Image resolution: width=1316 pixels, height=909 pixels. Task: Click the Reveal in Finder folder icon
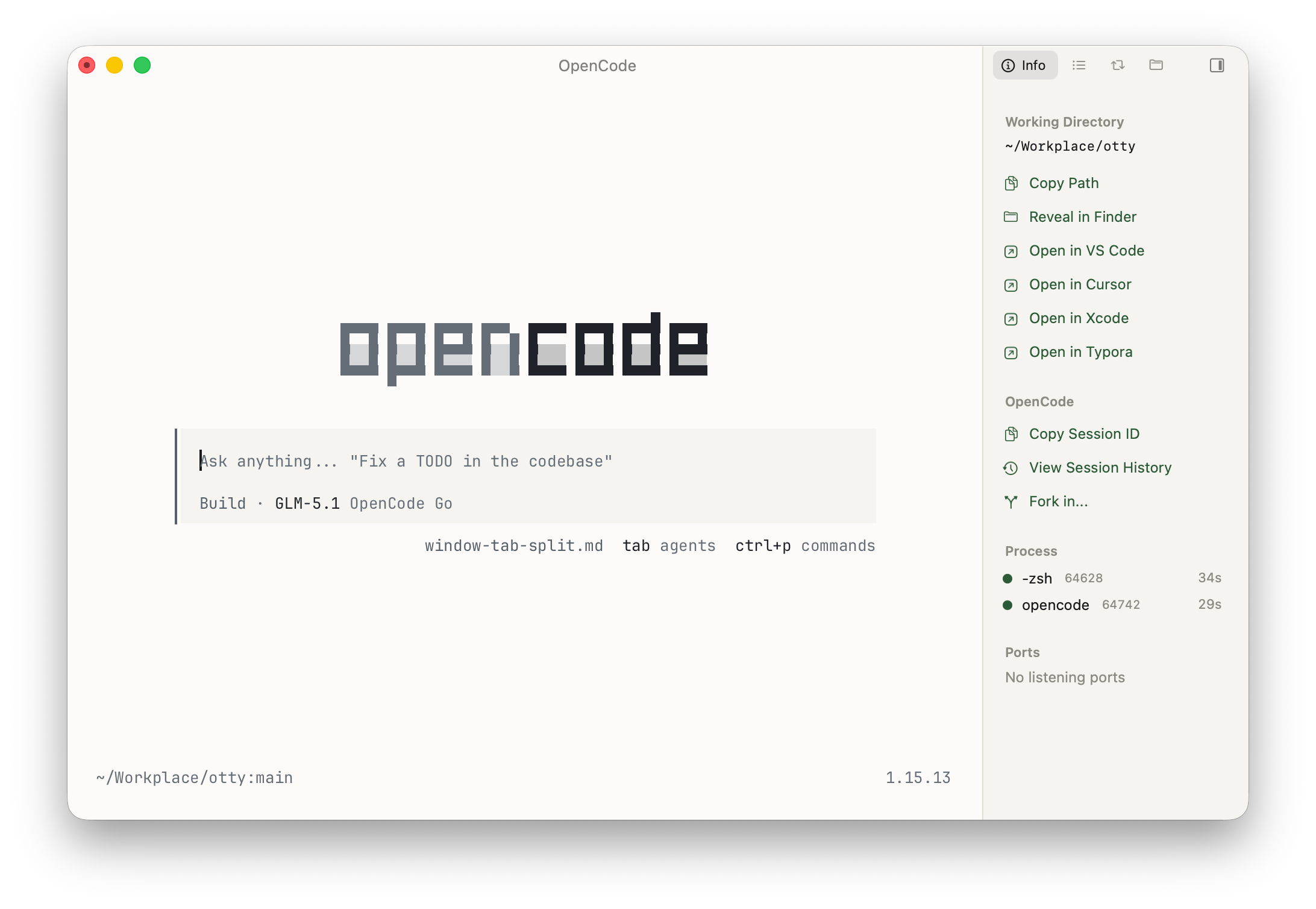(x=1011, y=217)
